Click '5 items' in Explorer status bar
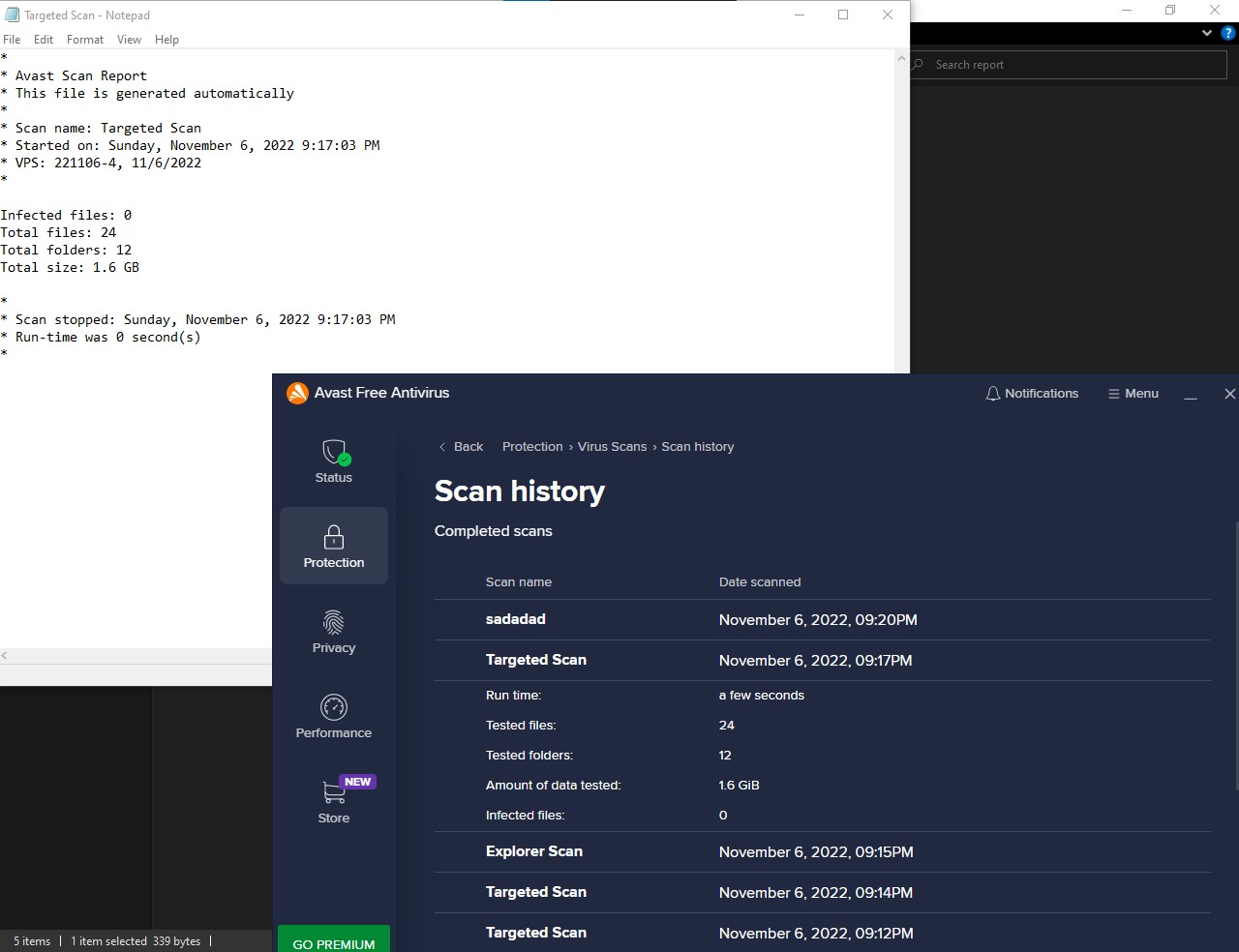Screen dimensions: 1239x952 pyautogui.click(x=32, y=941)
